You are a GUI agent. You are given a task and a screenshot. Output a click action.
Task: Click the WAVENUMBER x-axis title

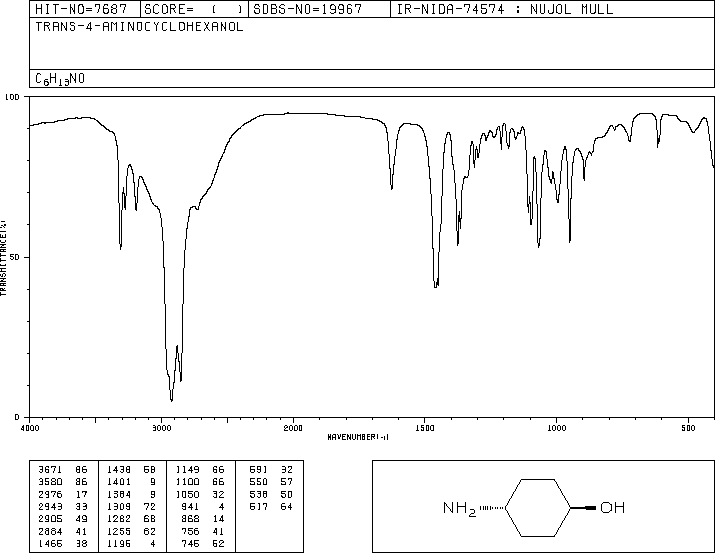tap(358, 437)
